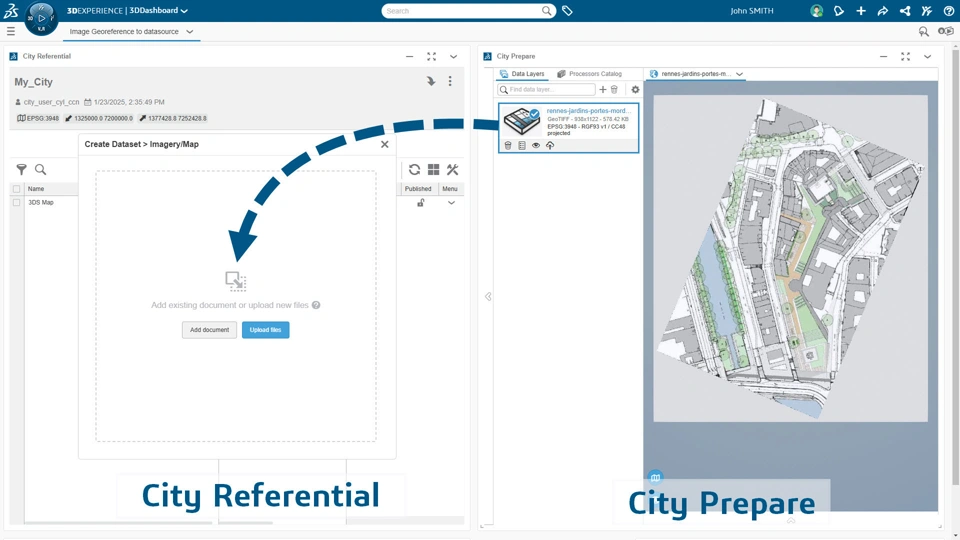Click the georeferenced map image in viewer
This screenshot has height=540, width=960.
790,257
